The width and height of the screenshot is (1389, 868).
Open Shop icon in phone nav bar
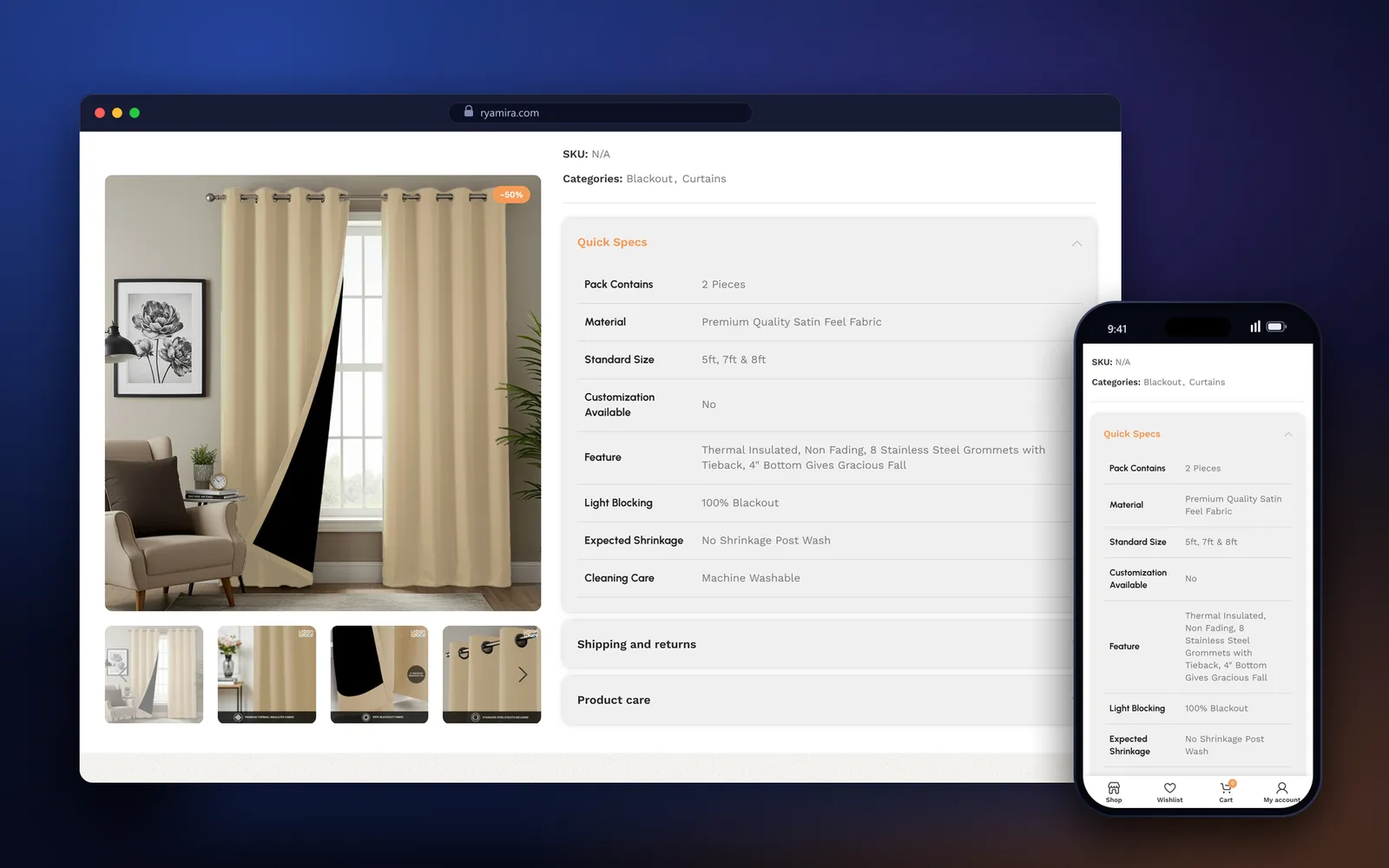[1114, 792]
